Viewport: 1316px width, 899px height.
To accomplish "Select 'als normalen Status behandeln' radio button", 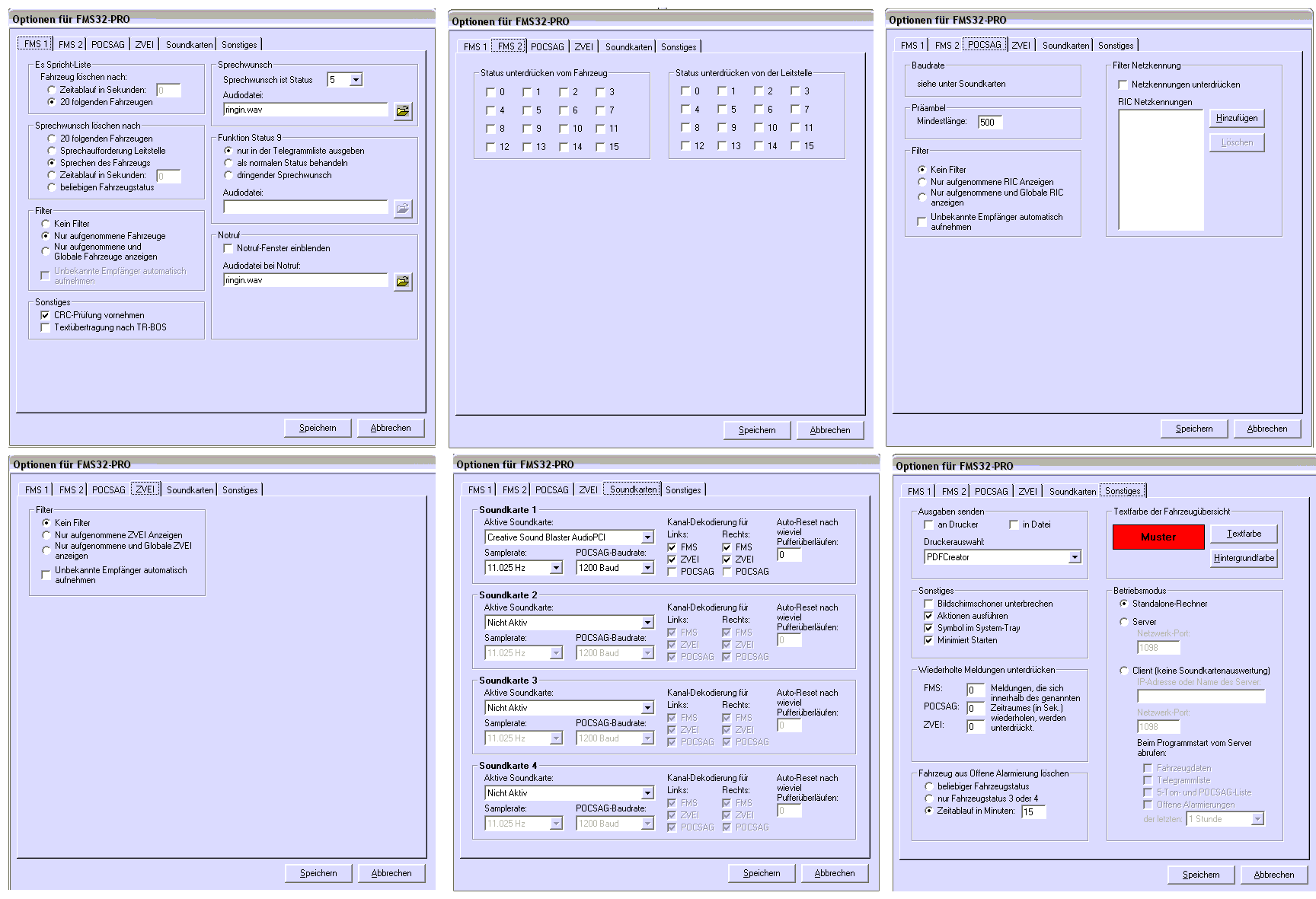I will point(228,163).
